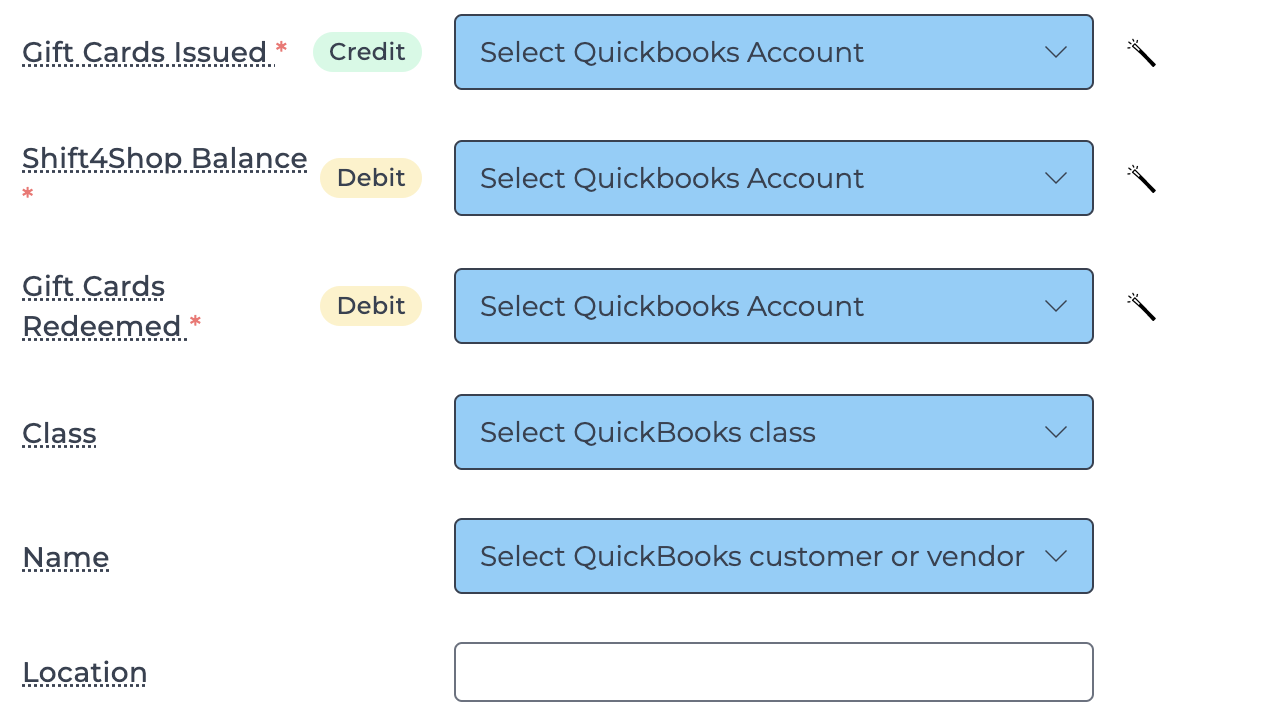This screenshot has height=712, width=1262.
Task: Click the Debit badge for Gift Cards Redeemed
Action: (371, 306)
